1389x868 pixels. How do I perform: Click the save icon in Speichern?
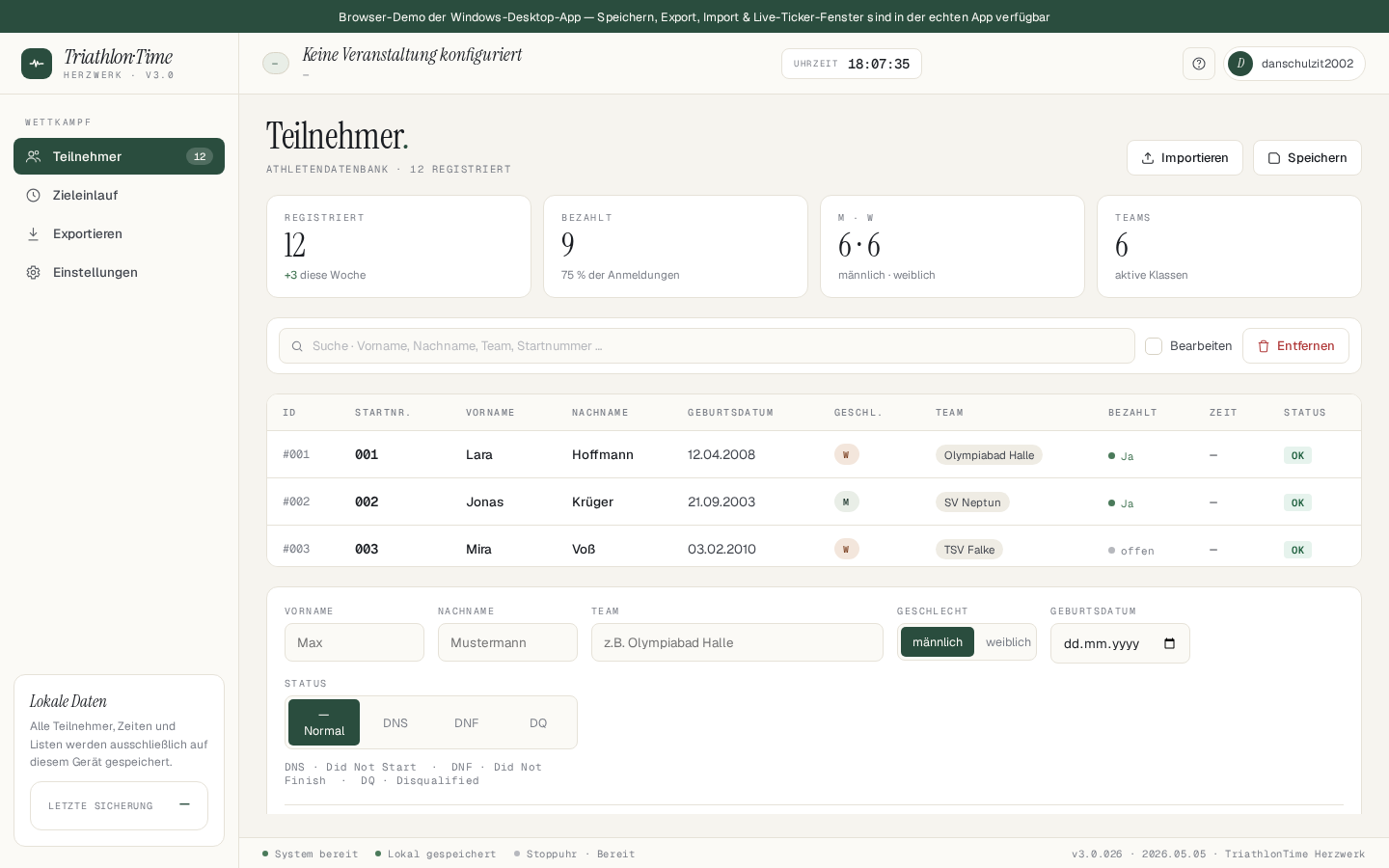[x=1274, y=158]
